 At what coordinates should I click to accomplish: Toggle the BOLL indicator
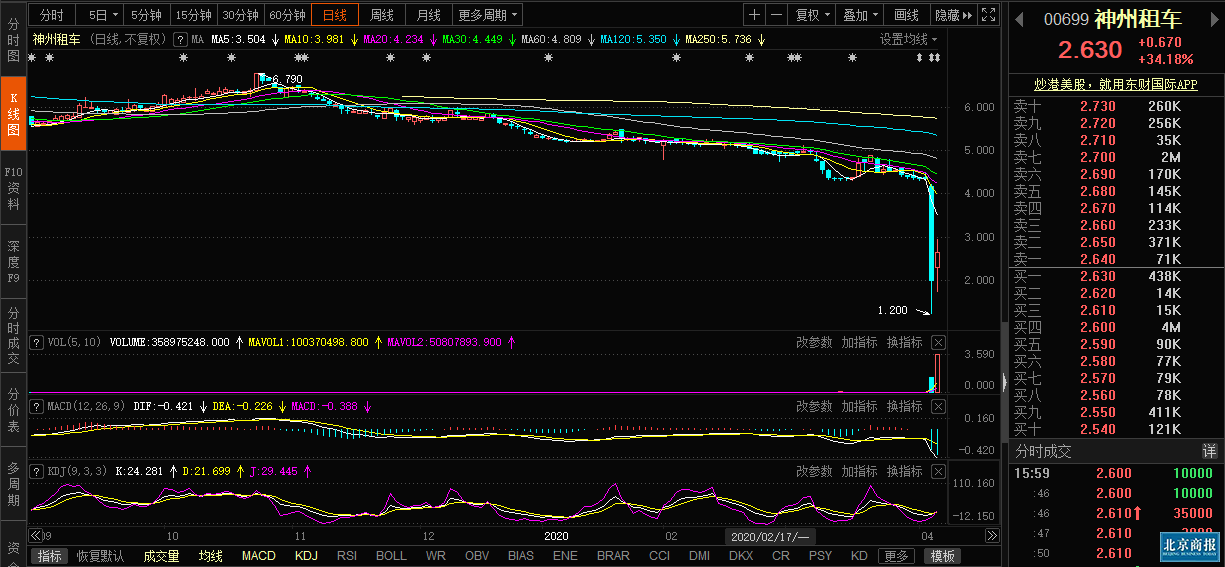point(391,556)
